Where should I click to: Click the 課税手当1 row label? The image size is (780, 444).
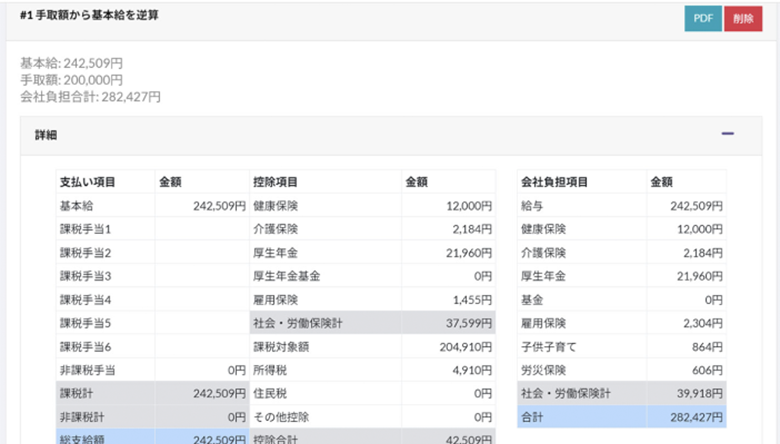coord(86,229)
